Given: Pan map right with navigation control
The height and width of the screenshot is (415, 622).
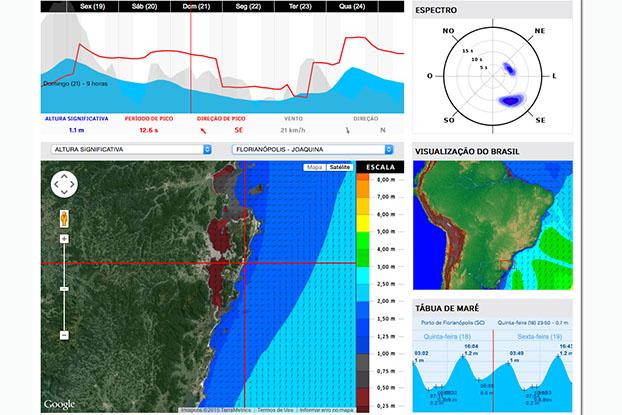Looking at the screenshot, I should [73, 184].
